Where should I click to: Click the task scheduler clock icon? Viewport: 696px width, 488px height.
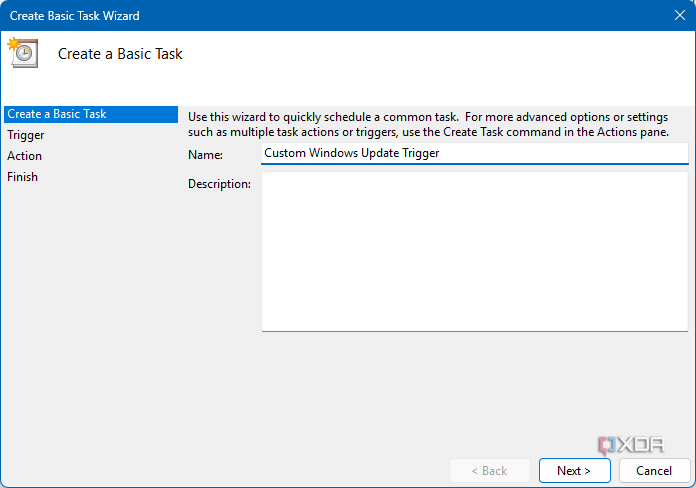23,53
